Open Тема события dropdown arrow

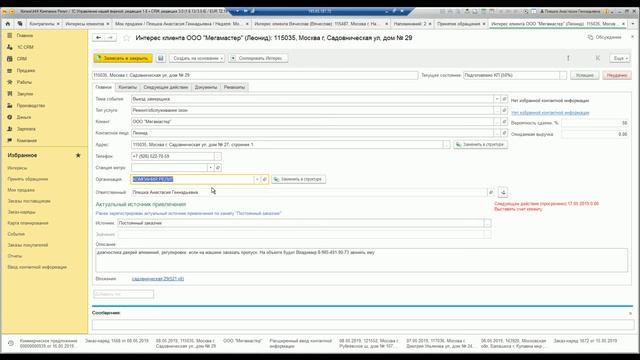(x=497, y=99)
